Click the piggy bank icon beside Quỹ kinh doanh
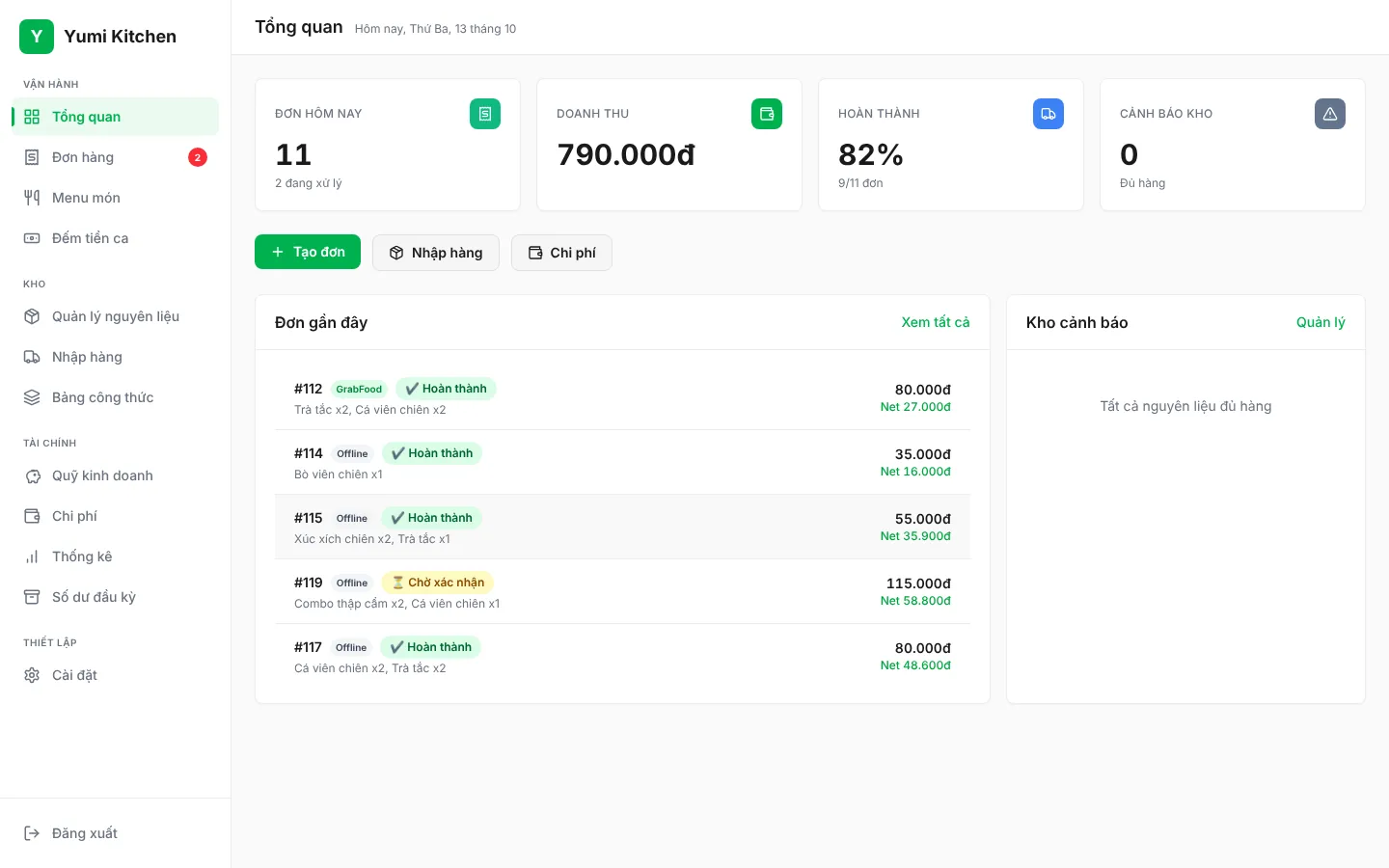The image size is (1389, 868). [32, 475]
